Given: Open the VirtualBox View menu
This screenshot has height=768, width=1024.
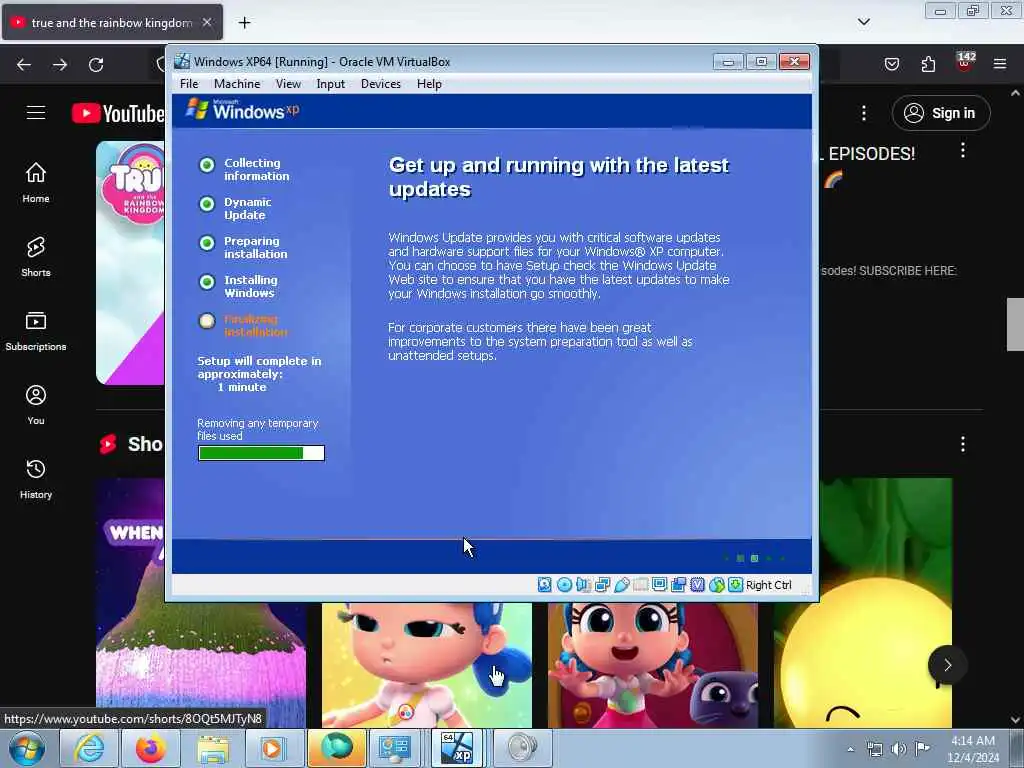Looking at the screenshot, I should click(288, 84).
